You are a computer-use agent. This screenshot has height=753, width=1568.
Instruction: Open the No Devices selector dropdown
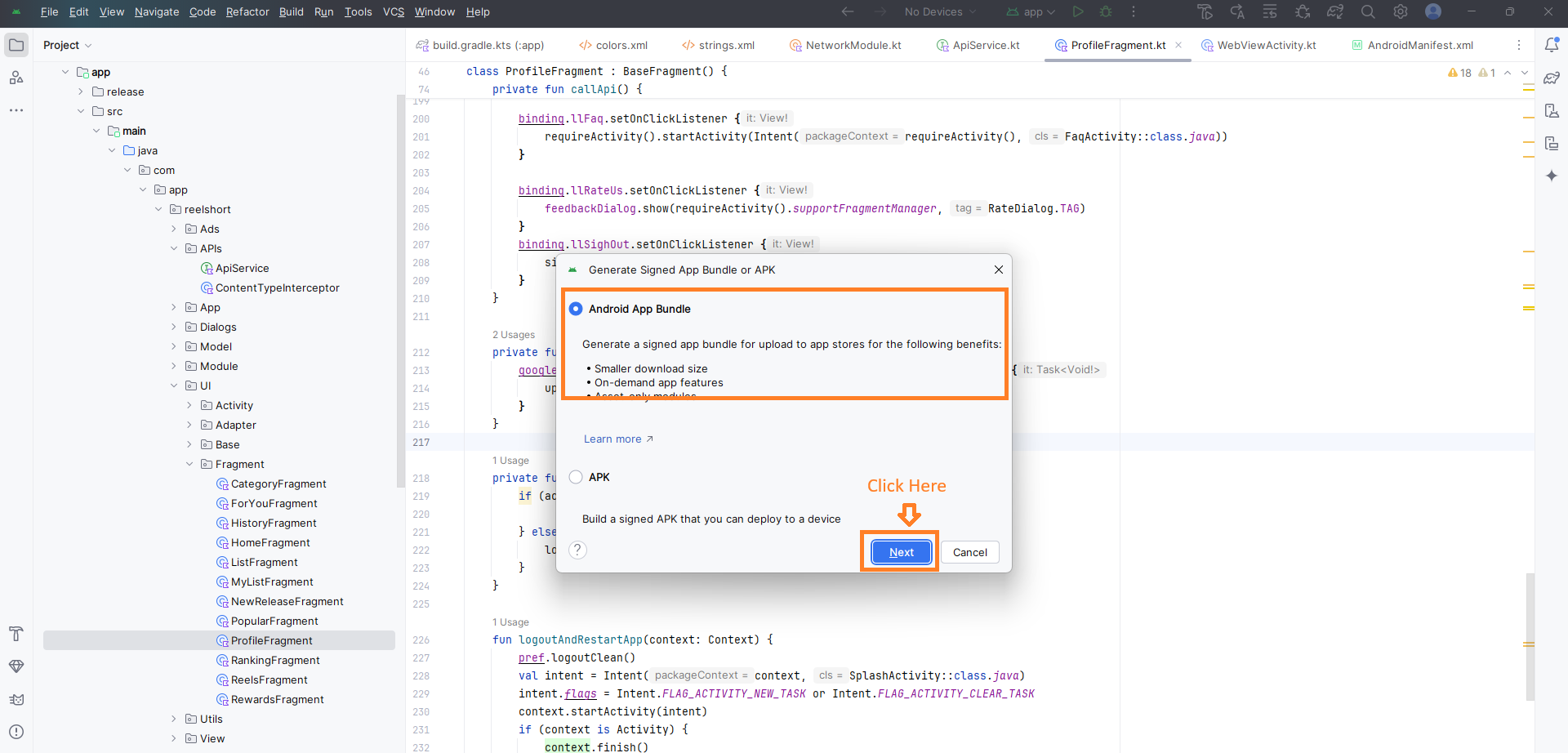tap(940, 11)
